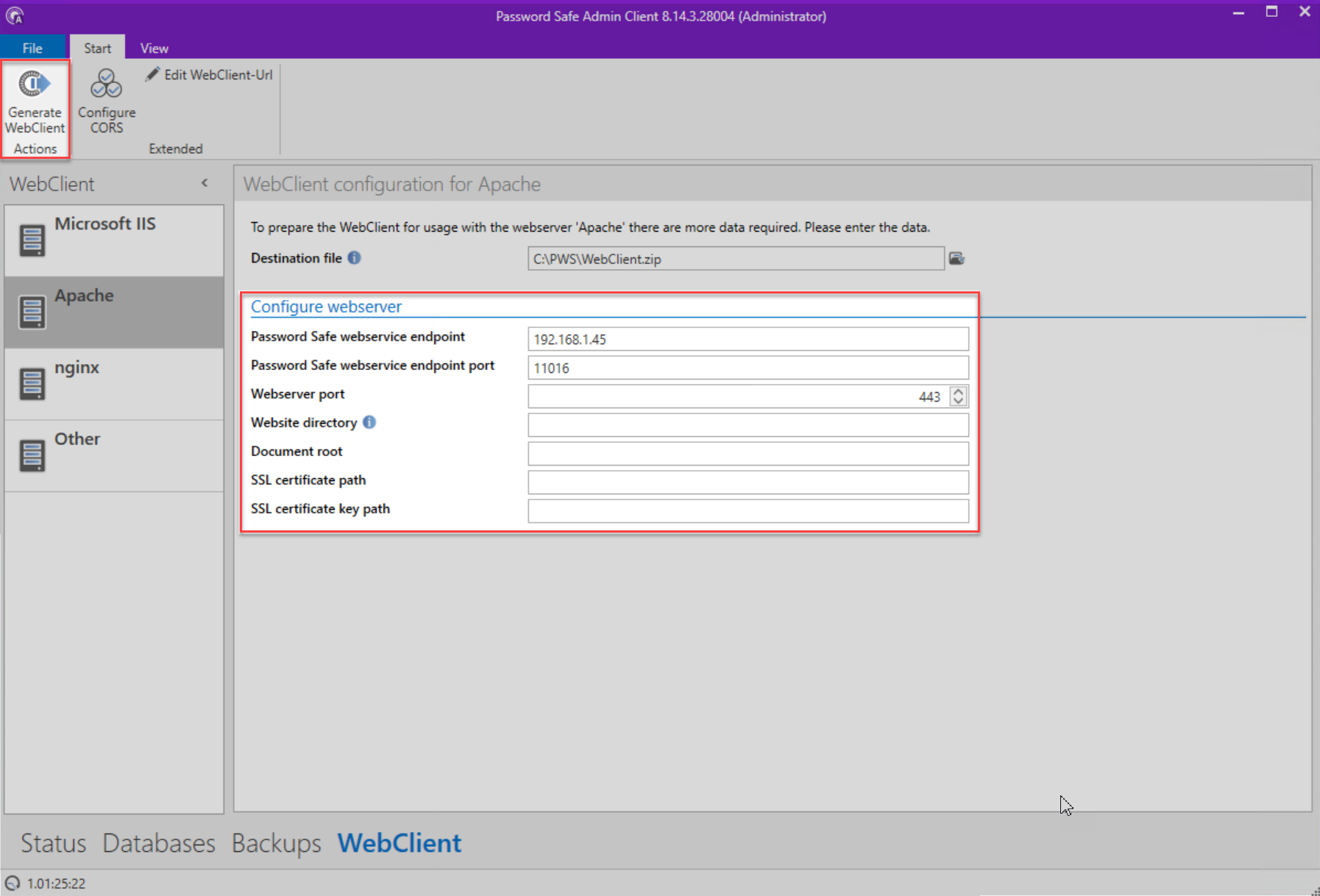
Task: Click the Webserver port value field
Action: coord(738,397)
